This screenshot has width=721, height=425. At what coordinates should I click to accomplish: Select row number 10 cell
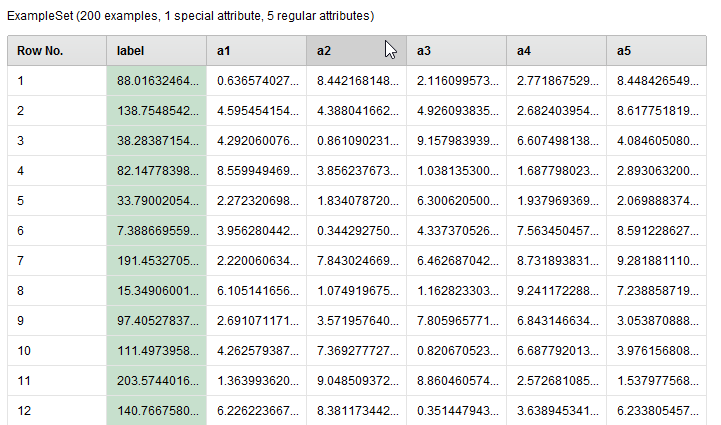click(57, 351)
